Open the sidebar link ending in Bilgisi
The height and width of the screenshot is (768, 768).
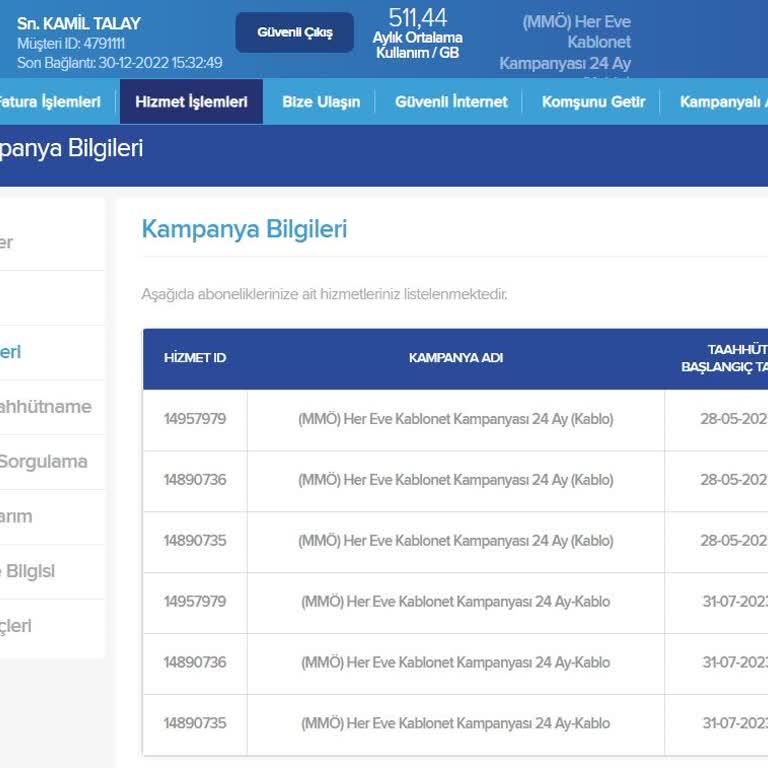[x=27, y=571]
